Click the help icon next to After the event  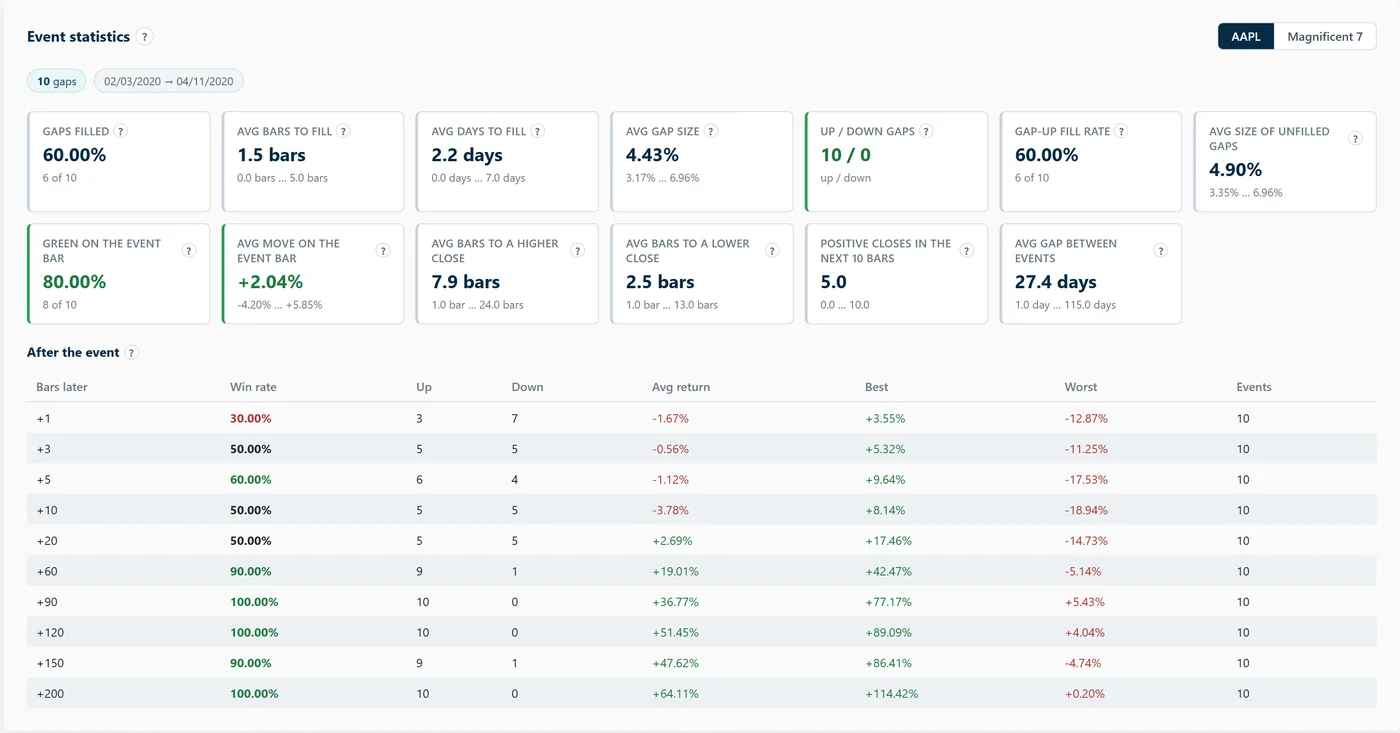coord(131,353)
